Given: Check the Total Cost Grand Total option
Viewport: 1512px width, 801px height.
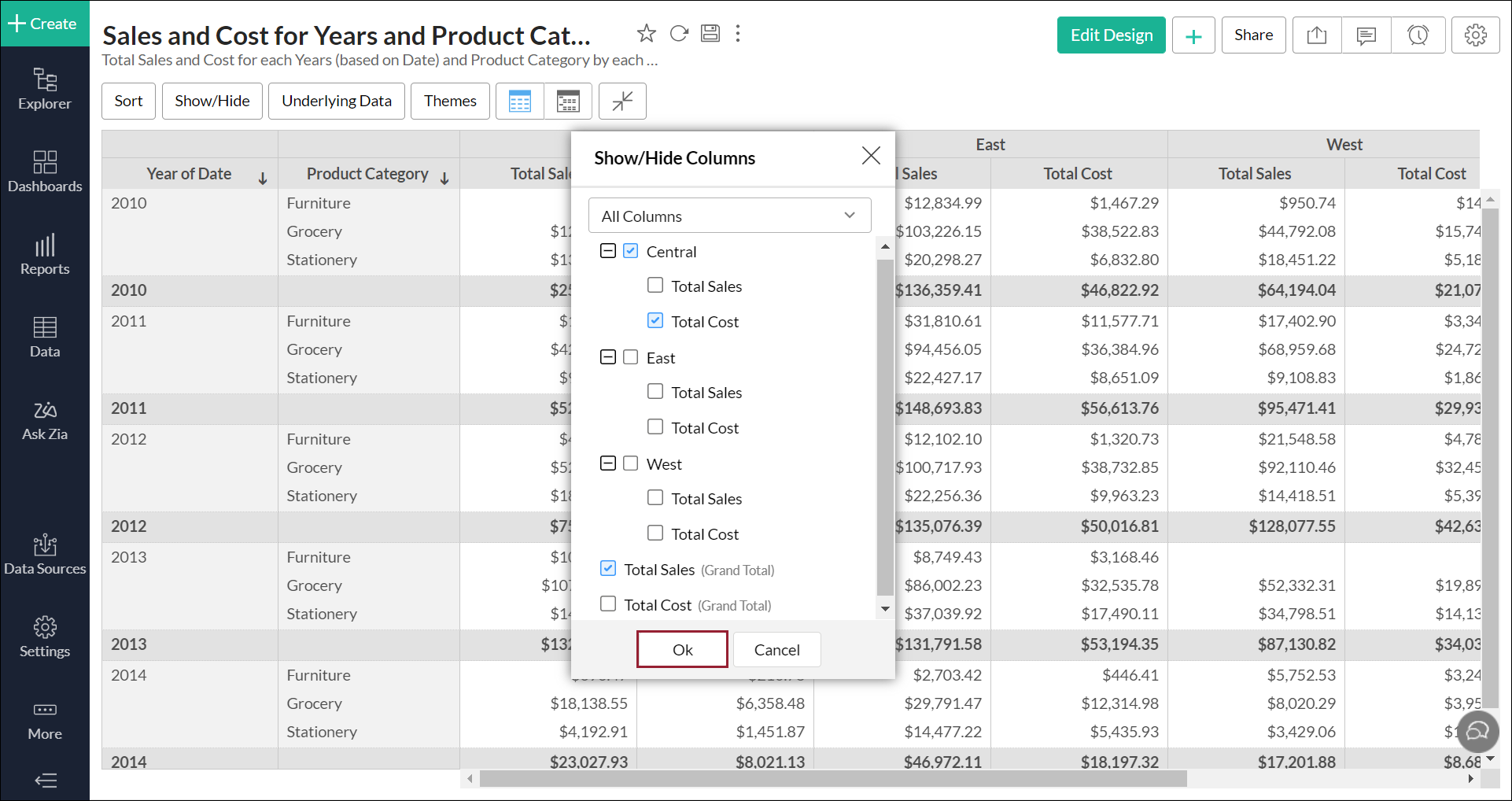Looking at the screenshot, I should coord(607,604).
